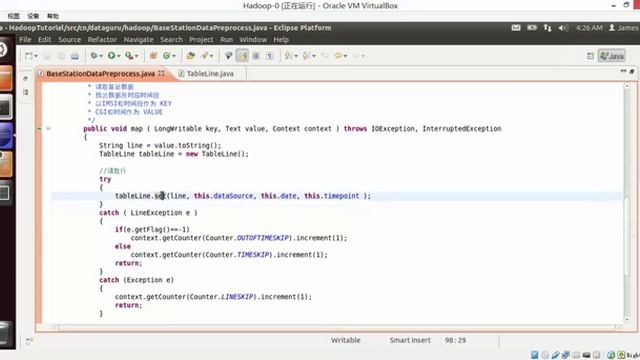
Task: Click the green Run button icon
Action: (111, 56)
